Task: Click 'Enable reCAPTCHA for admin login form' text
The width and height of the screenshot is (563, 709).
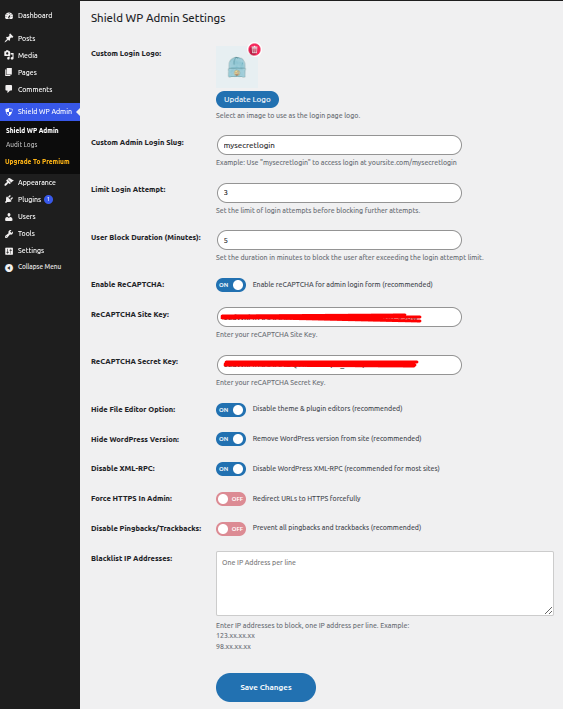Action: pos(342,284)
